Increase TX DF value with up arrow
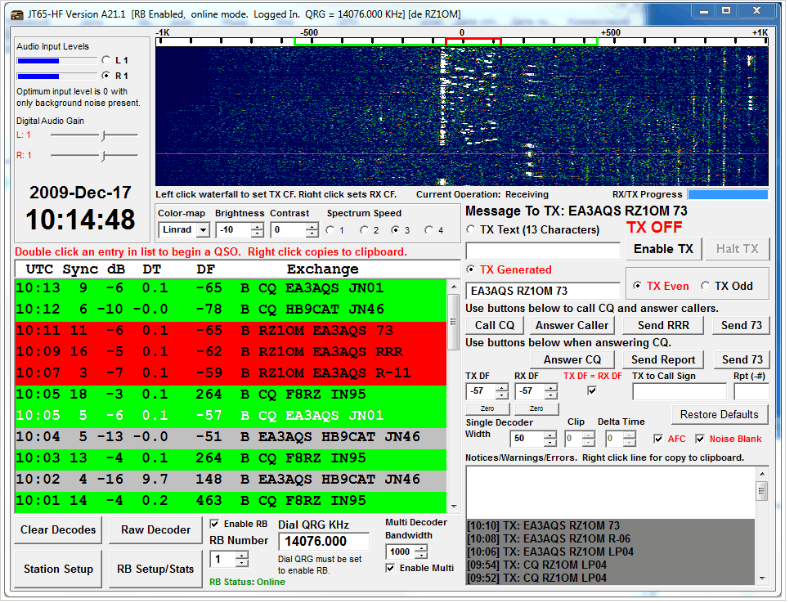Screen dimensions: 788x603 tap(502, 387)
